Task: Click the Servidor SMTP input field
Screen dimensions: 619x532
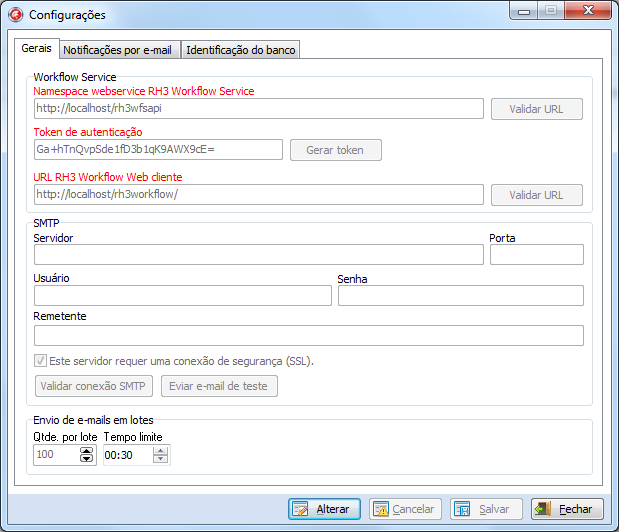Action: 258,255
